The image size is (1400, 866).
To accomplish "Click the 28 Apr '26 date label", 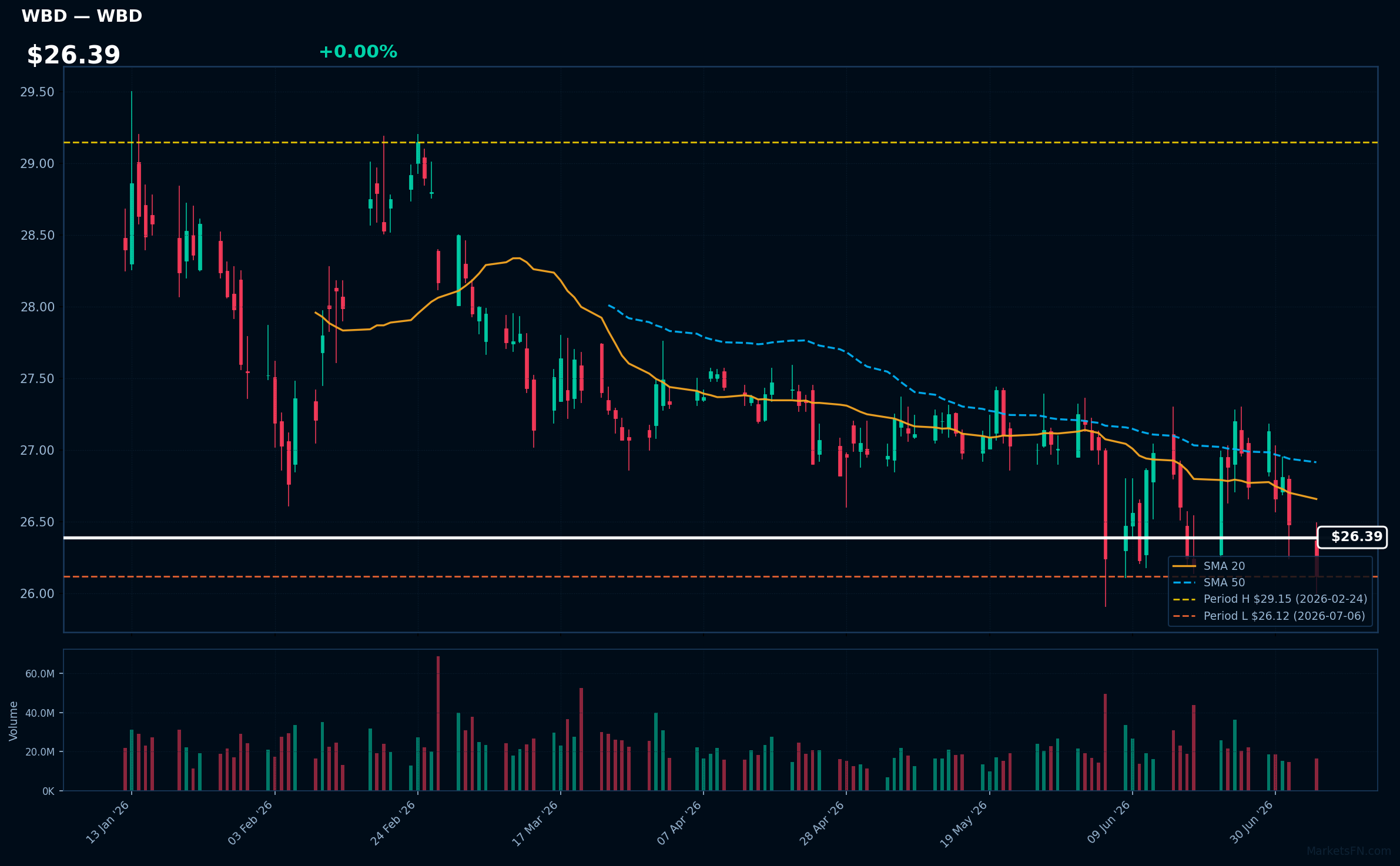I will (x=822, y=823).
